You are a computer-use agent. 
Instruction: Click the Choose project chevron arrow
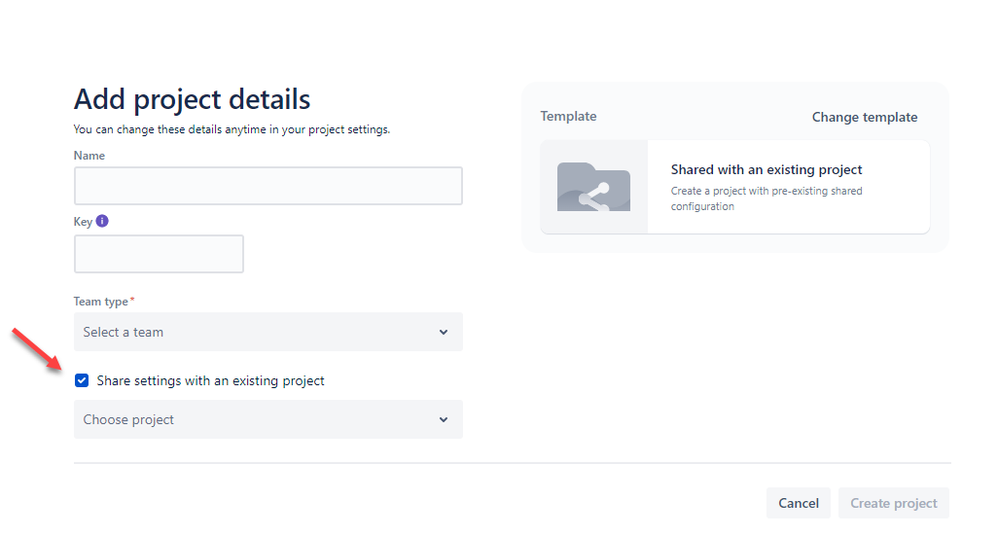click(443, 420)
